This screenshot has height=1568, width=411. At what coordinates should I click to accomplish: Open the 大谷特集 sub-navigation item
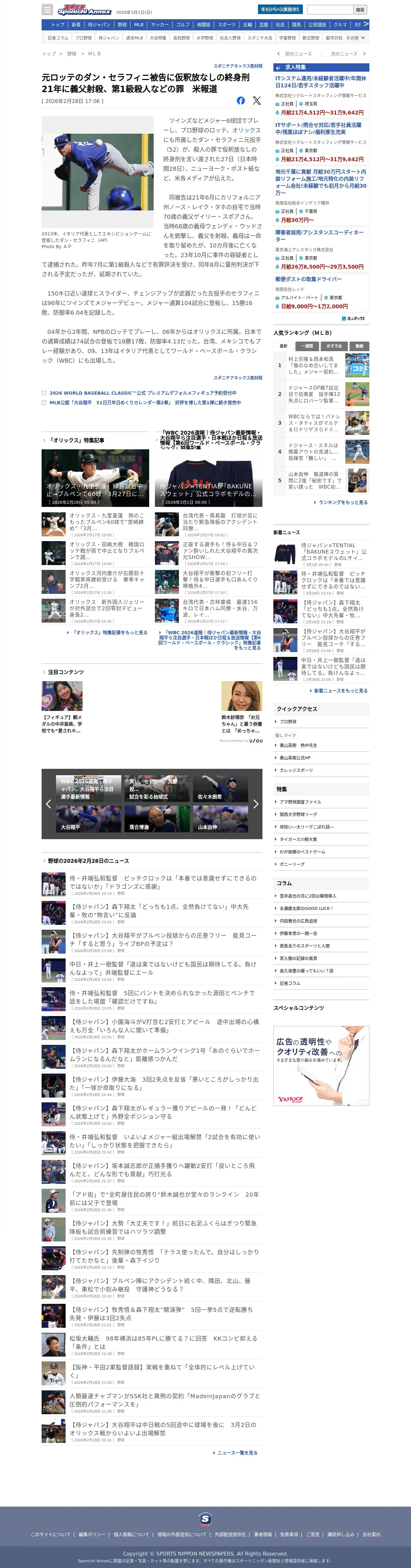158,38
